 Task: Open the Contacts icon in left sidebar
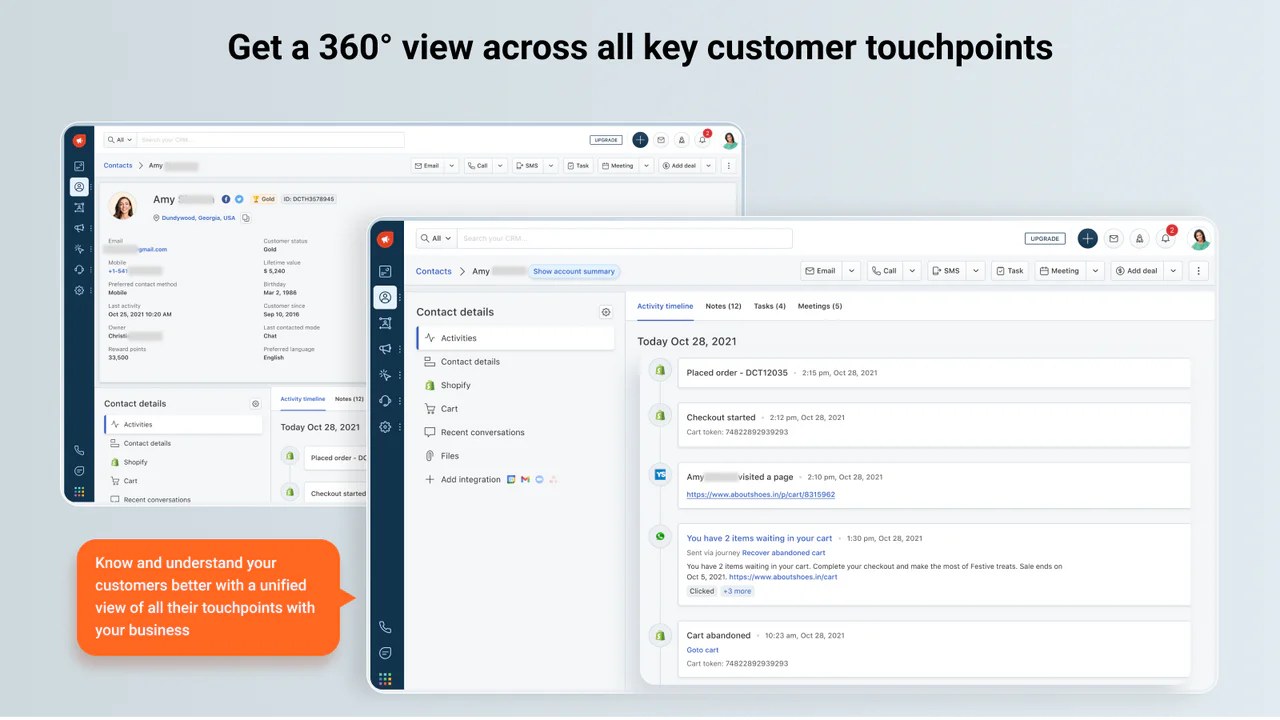[x=385, y=297]
